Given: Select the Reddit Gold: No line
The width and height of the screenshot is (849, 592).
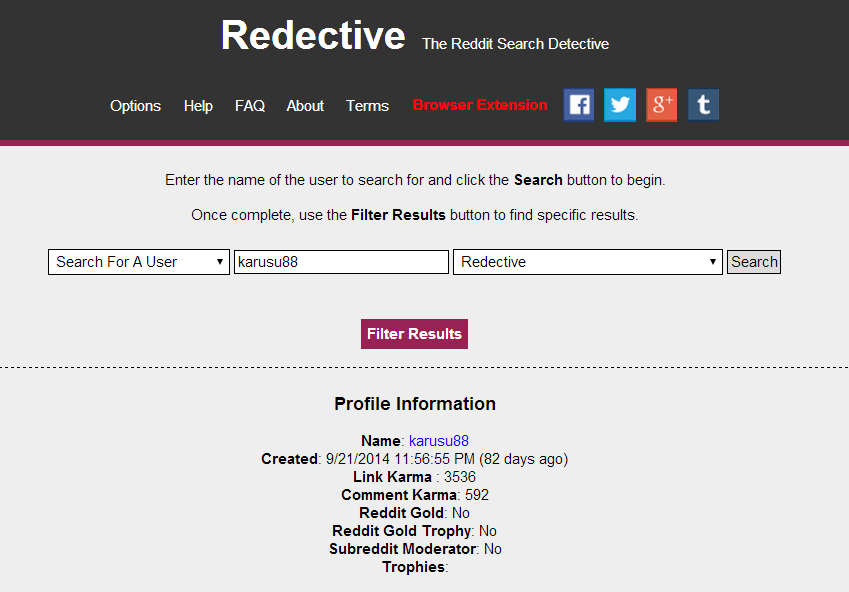Looking at the screenshot, I should (x=414, y=513).
